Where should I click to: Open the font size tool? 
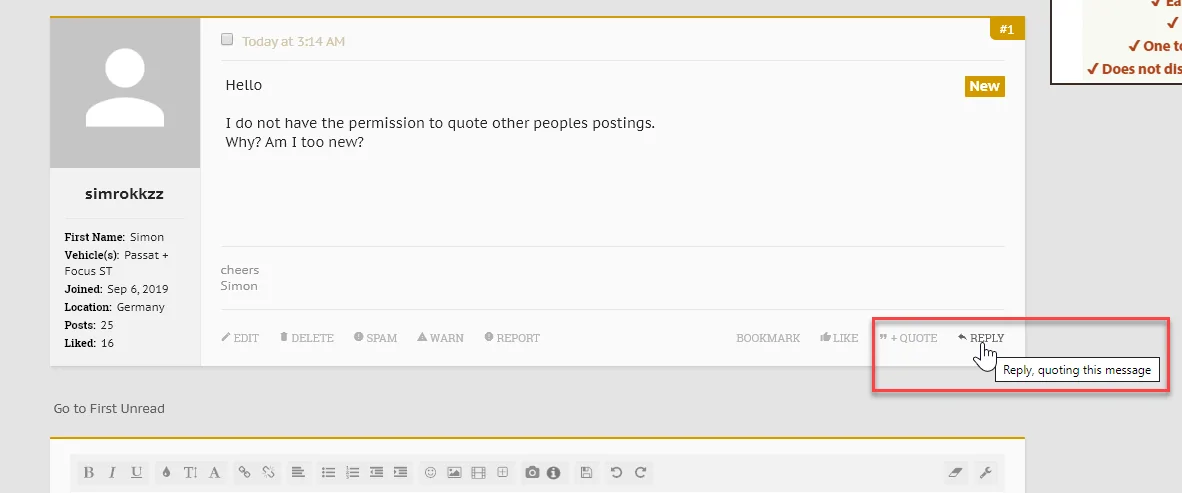tap(190, 473)
